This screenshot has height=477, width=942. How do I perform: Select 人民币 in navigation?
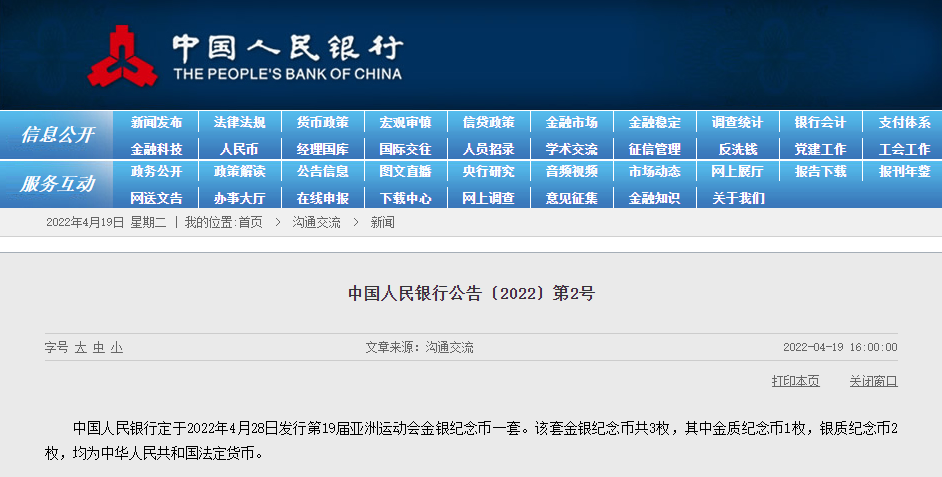[x=239, y=149]
